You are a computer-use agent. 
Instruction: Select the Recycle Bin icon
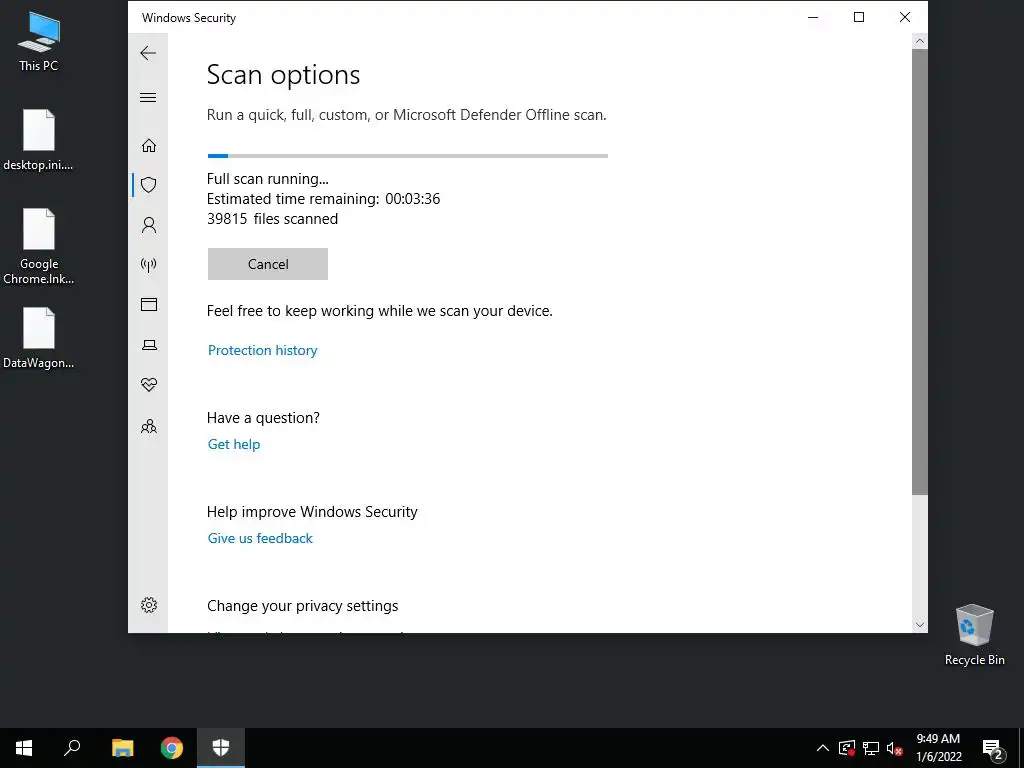click(x=974, y=635)
